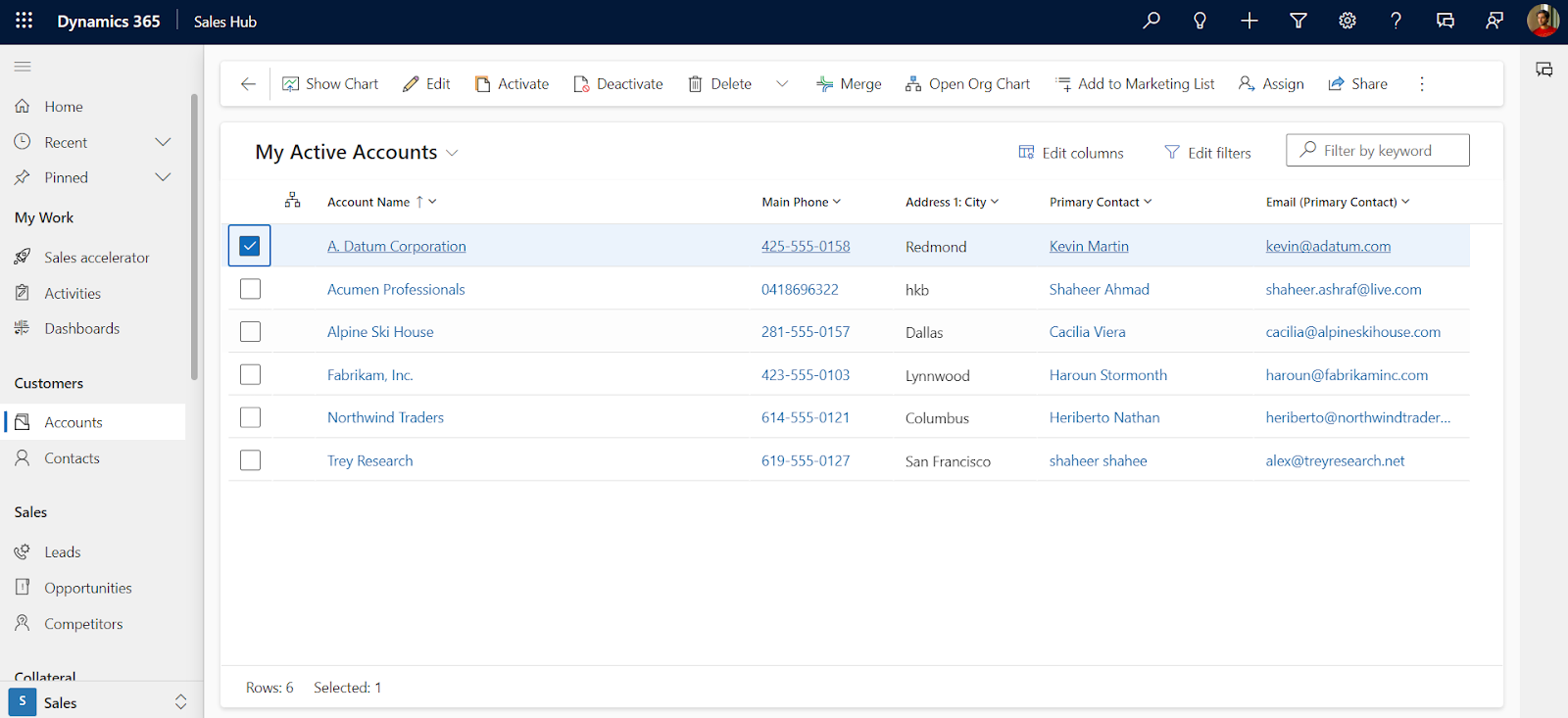Collapse the site map hamburger menu
1568x718 pixels.
23,67
